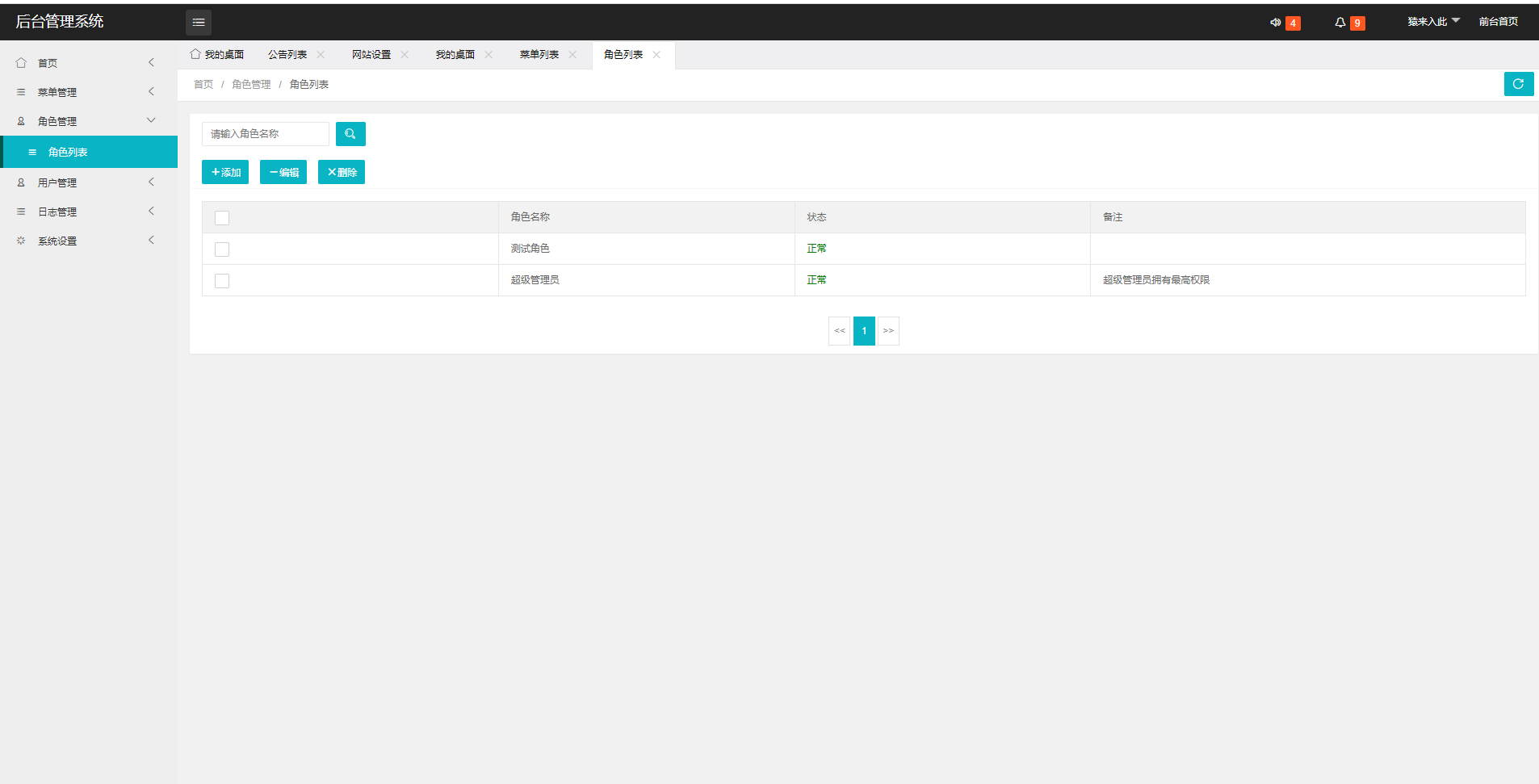The width and height of the screenshot is (1539, 784).
Task: Click the person icon beside 用户管理
Action: [x=21, y=182]
